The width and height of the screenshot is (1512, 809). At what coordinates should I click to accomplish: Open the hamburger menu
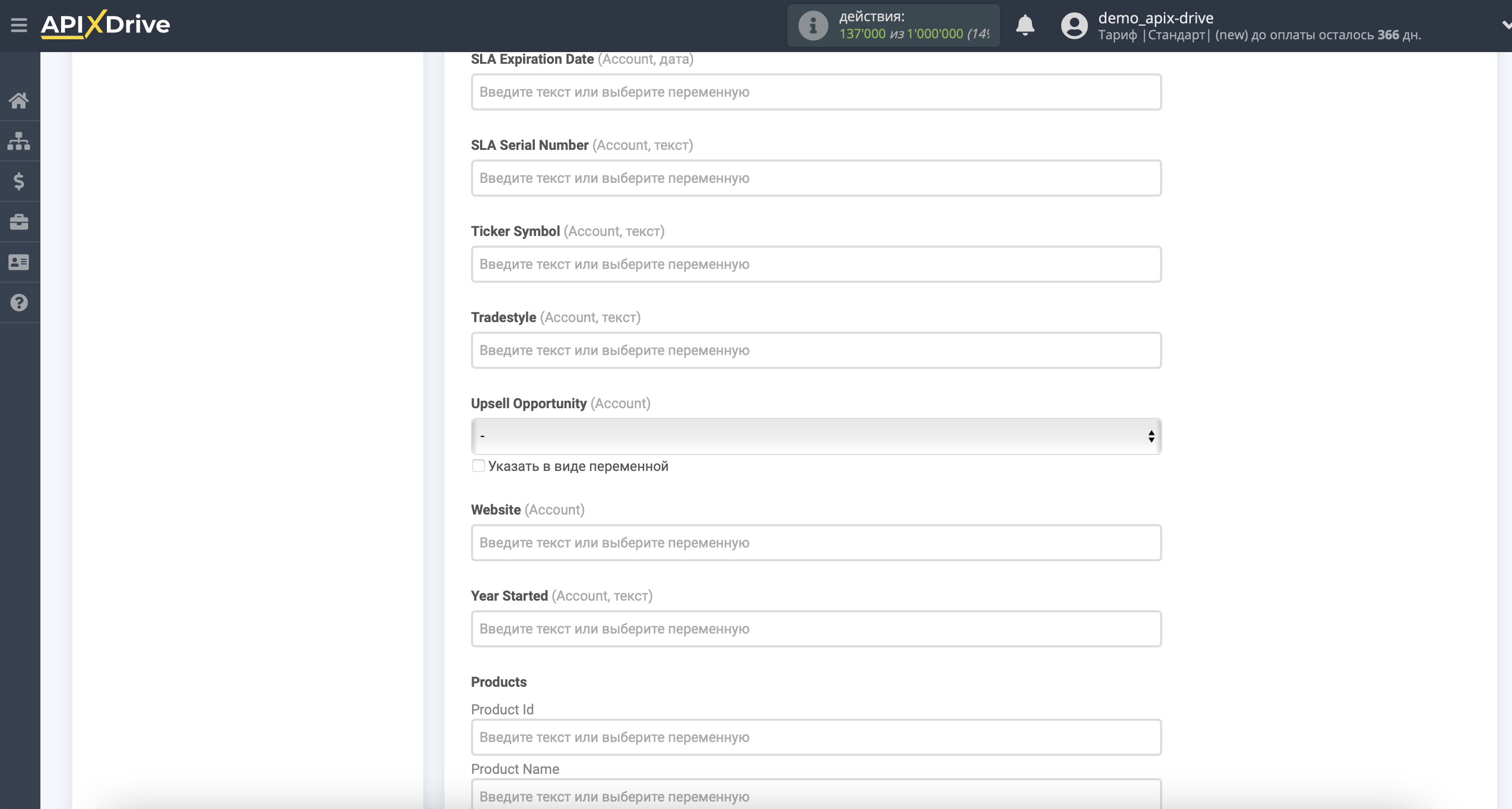coord(19,25)
